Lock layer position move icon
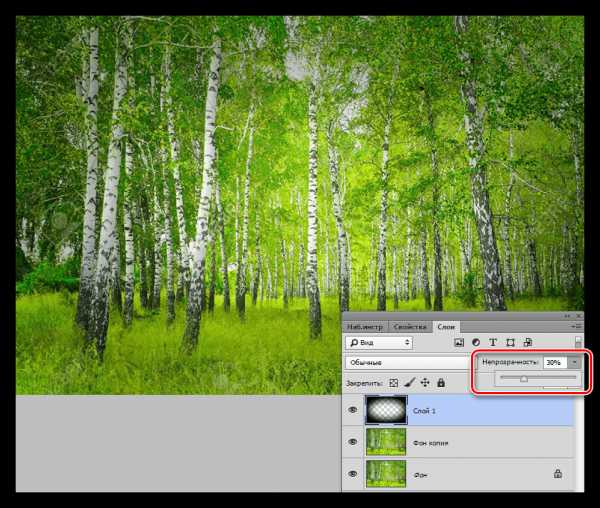This screenshot has height=508, width=600. point(425,383)
